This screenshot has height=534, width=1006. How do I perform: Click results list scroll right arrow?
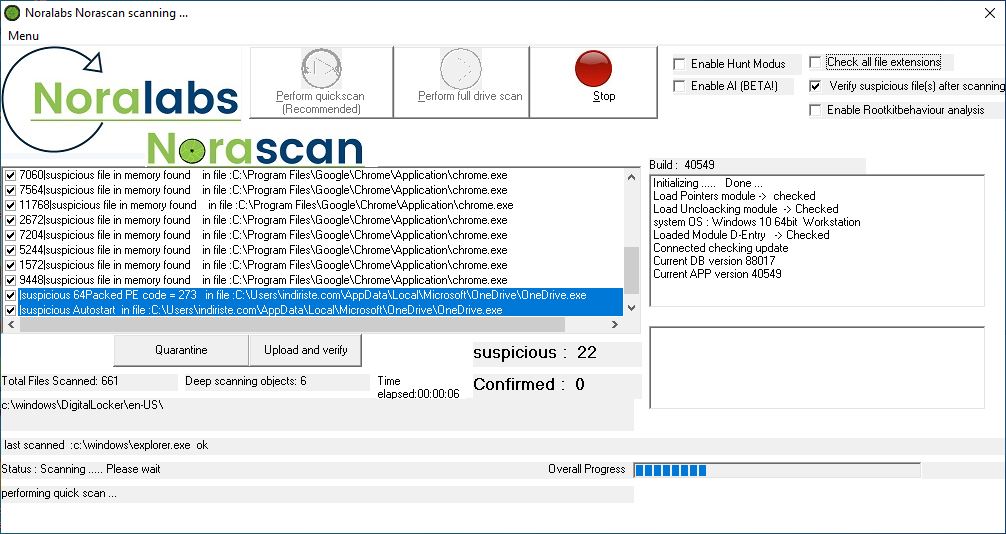pyautogui.click(x=615, y=325)
